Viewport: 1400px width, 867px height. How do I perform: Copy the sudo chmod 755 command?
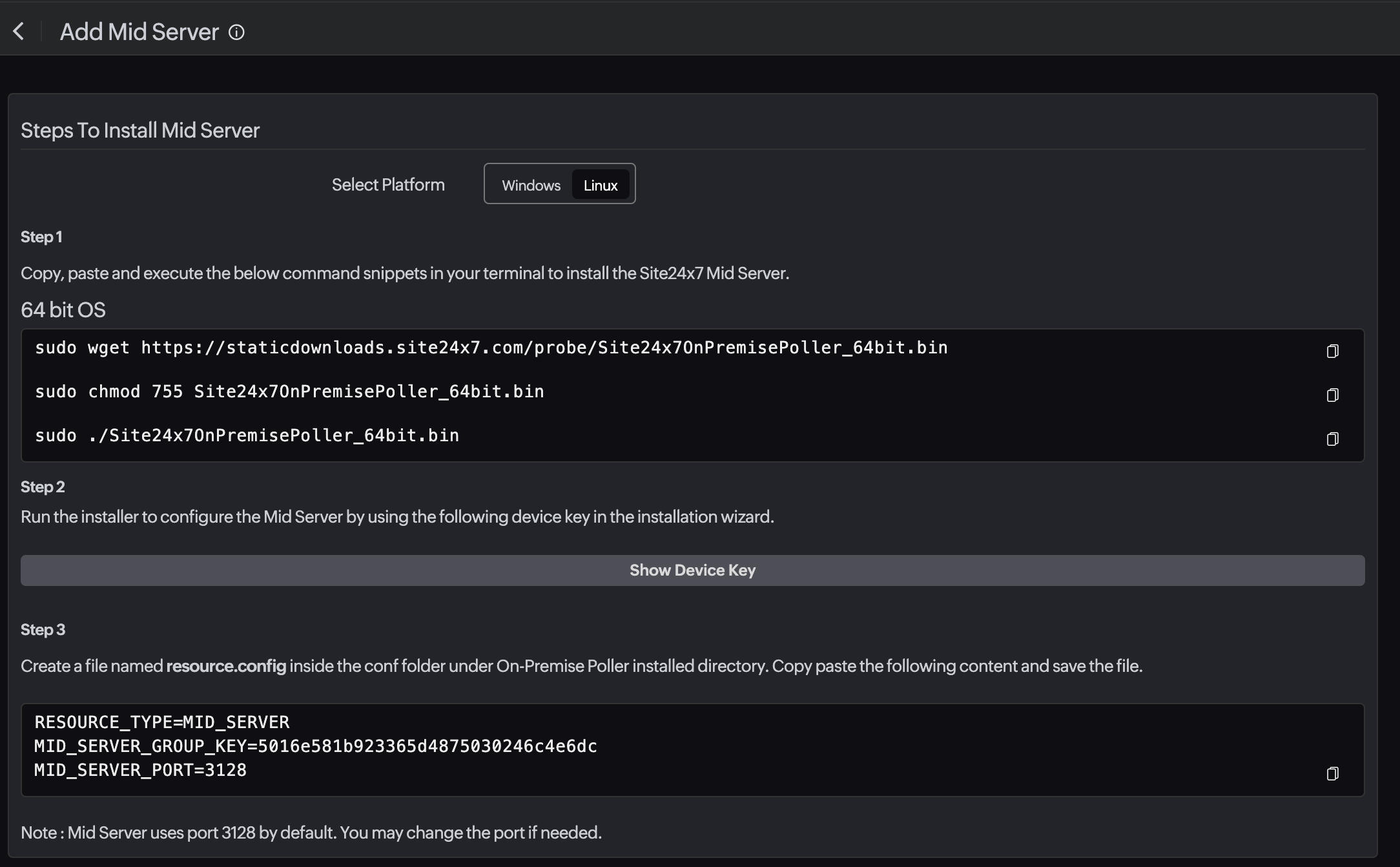pos(1332,395)
